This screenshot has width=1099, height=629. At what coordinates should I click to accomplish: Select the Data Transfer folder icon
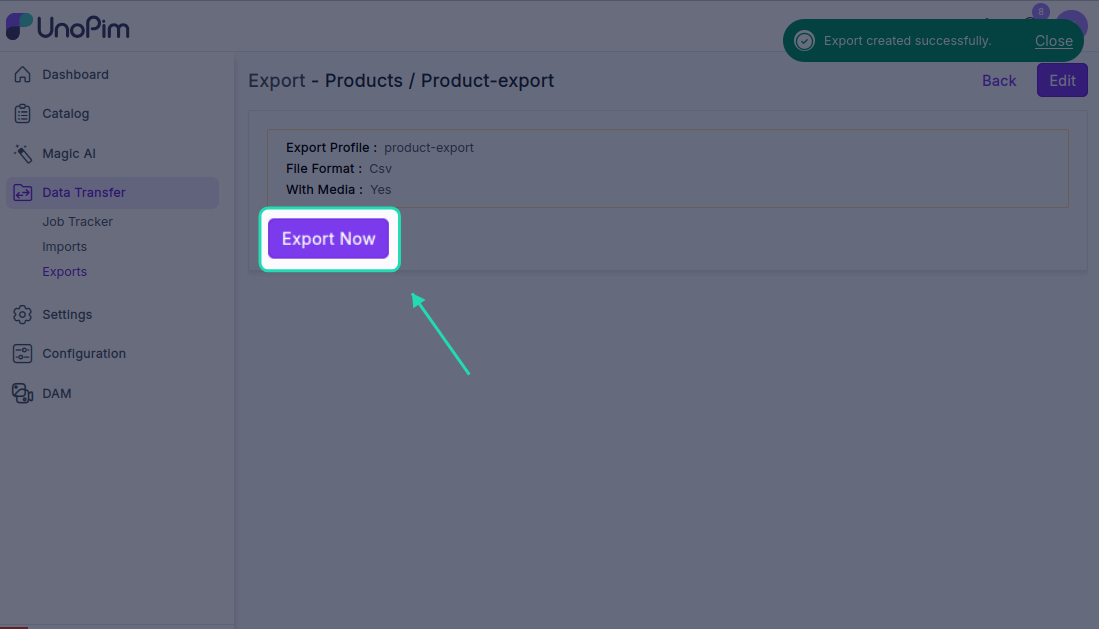22,192
